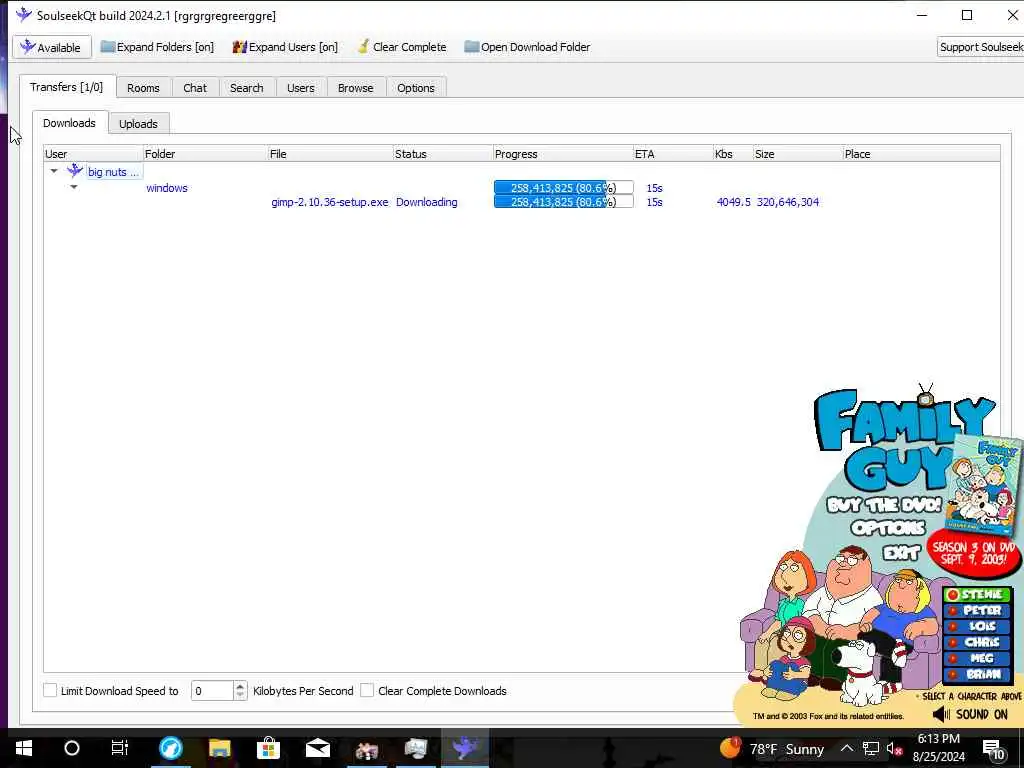Open Task View on the taskbar

click(x=120, y=748)
